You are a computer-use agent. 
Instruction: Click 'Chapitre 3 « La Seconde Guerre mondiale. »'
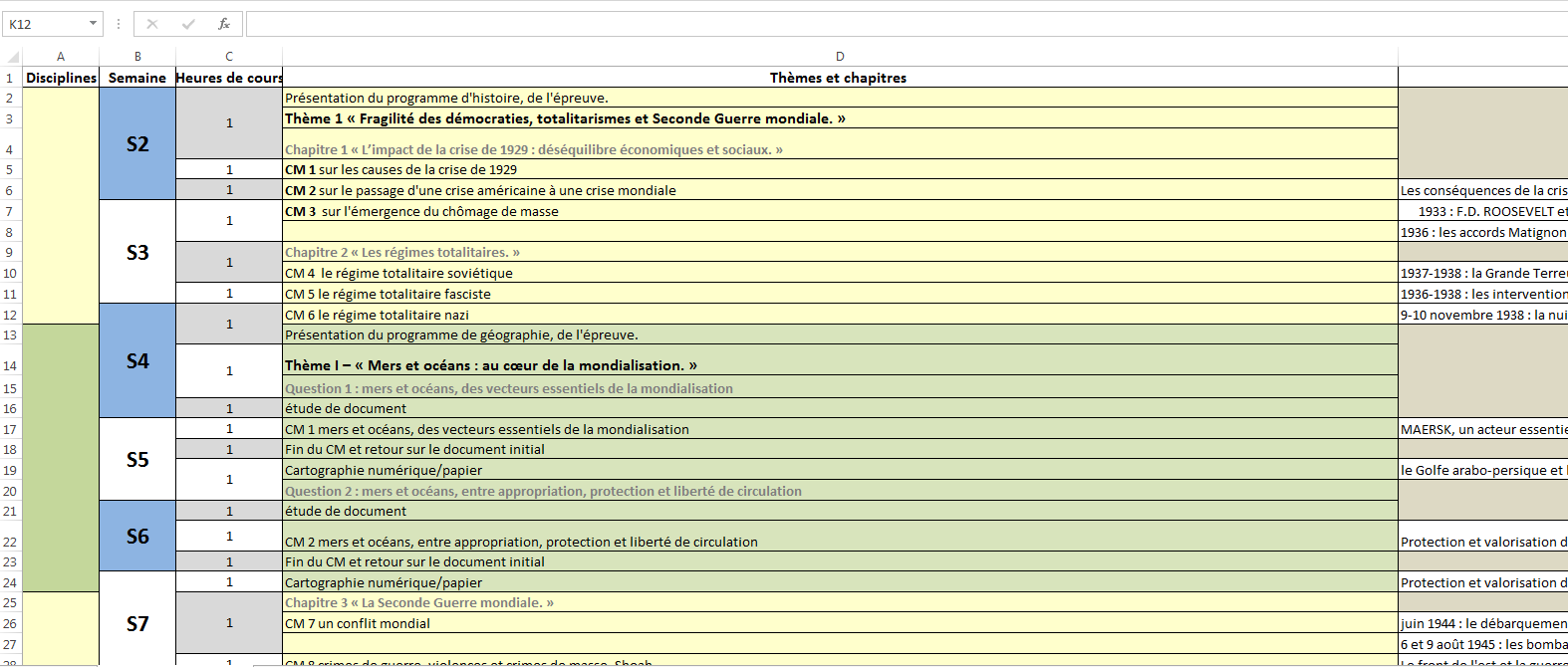(840, 602)
